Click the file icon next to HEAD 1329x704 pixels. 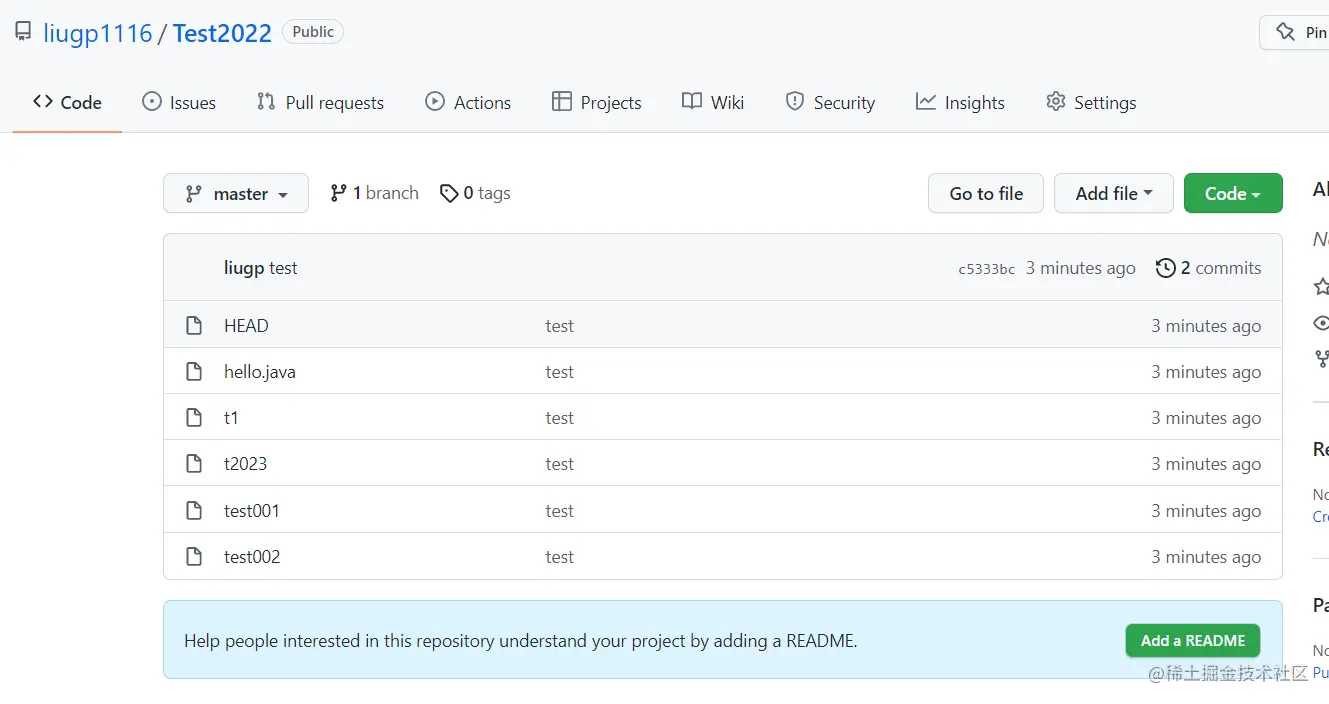(194, 326)
